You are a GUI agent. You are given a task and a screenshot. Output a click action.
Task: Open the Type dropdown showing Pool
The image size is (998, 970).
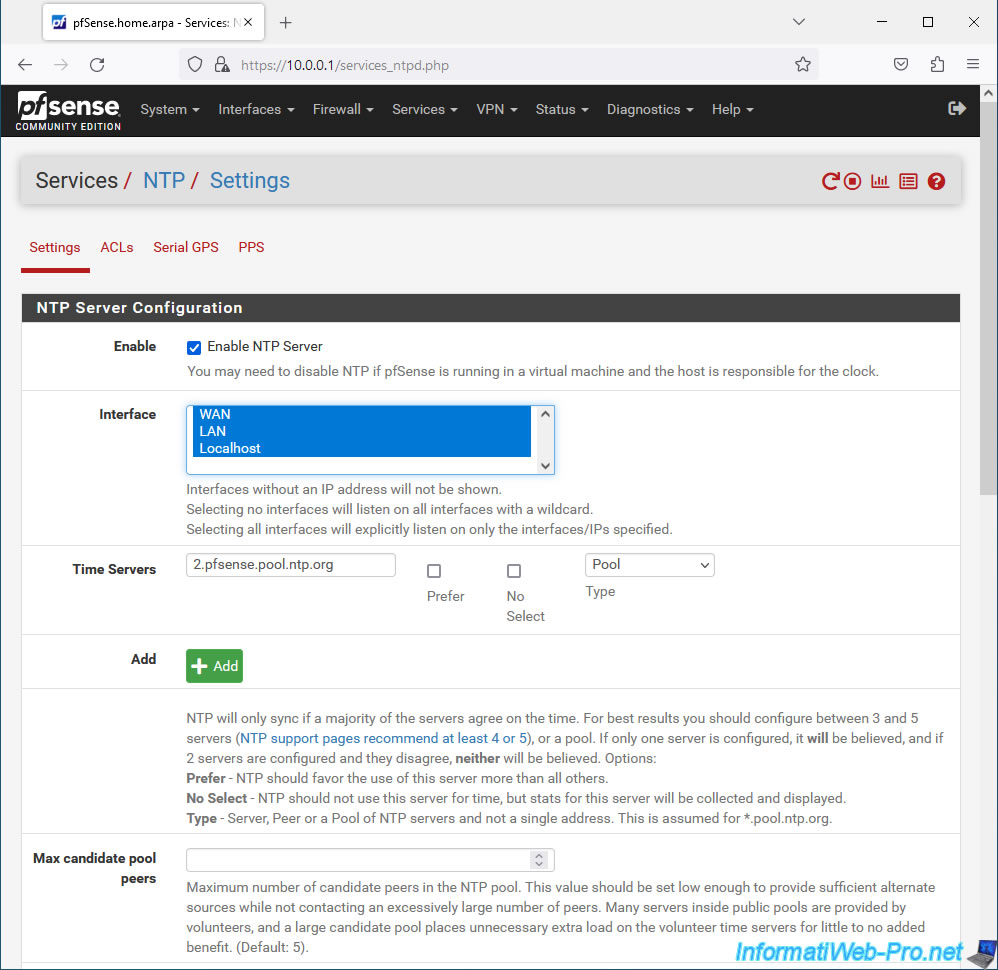click(x=649, y=565)
